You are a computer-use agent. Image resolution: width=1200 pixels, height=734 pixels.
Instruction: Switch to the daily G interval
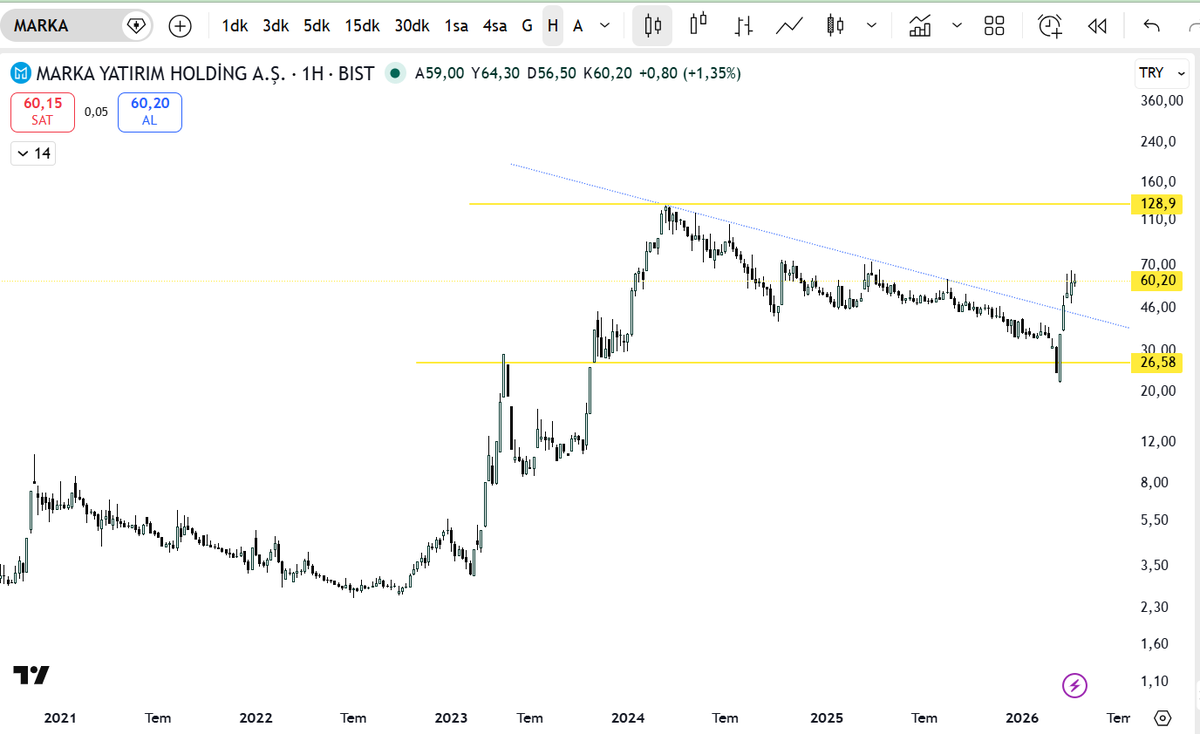pyautogui.click(x=527, y=26)
